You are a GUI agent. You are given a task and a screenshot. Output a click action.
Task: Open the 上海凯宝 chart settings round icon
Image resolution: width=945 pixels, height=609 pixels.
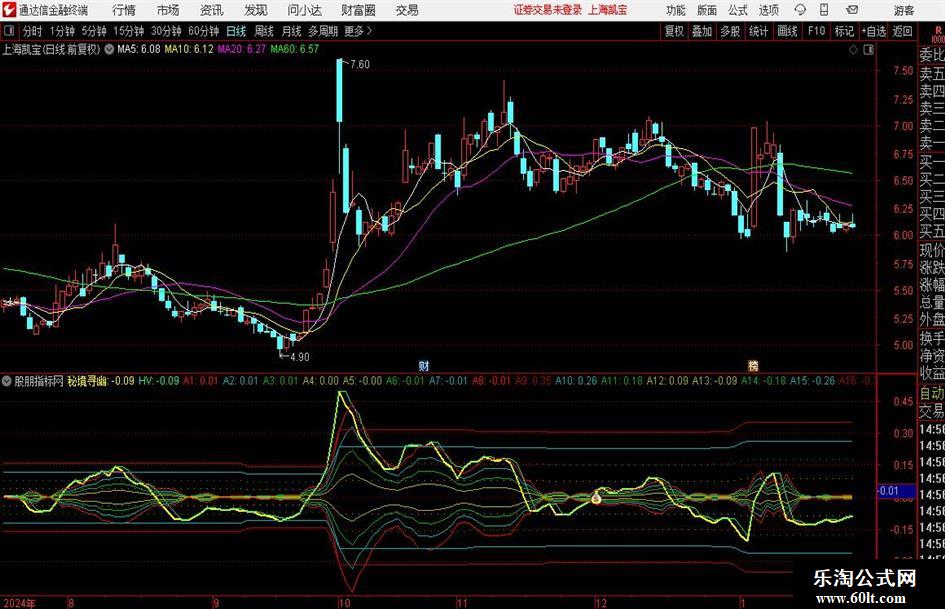tap(109, 49)
